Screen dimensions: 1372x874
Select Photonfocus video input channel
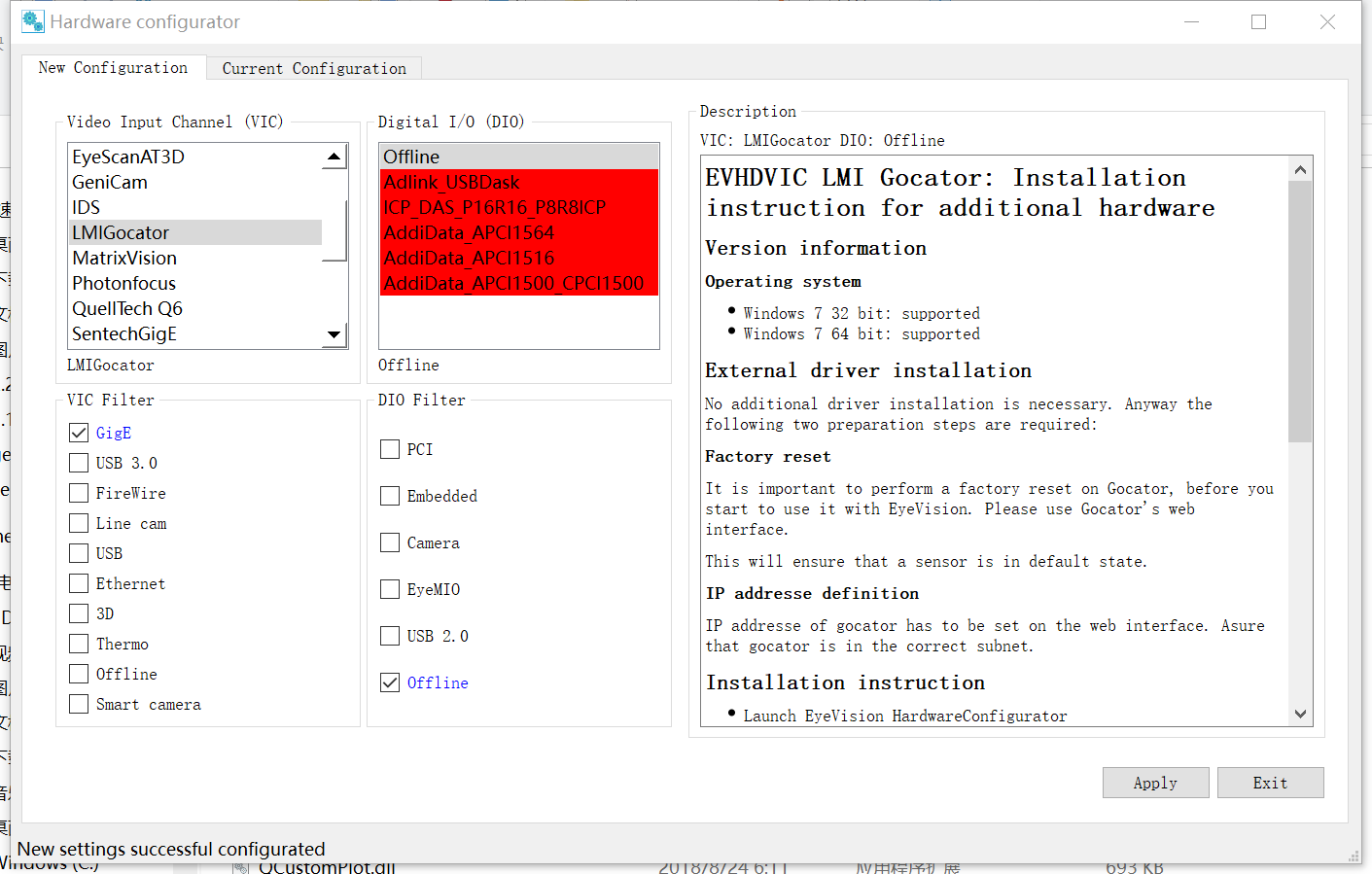coord(123,283)
